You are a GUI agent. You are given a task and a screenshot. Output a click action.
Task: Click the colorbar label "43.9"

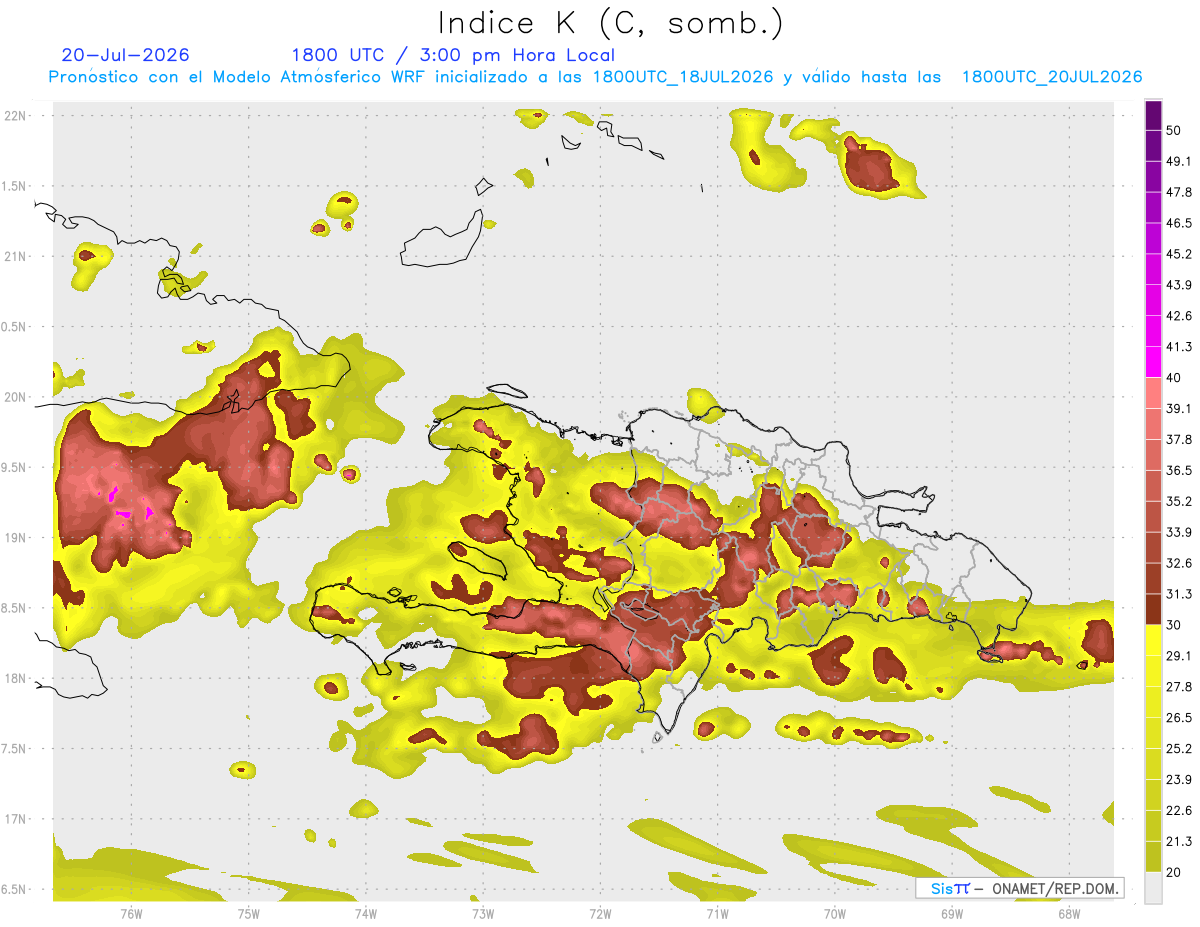(x=1179, y=285)
